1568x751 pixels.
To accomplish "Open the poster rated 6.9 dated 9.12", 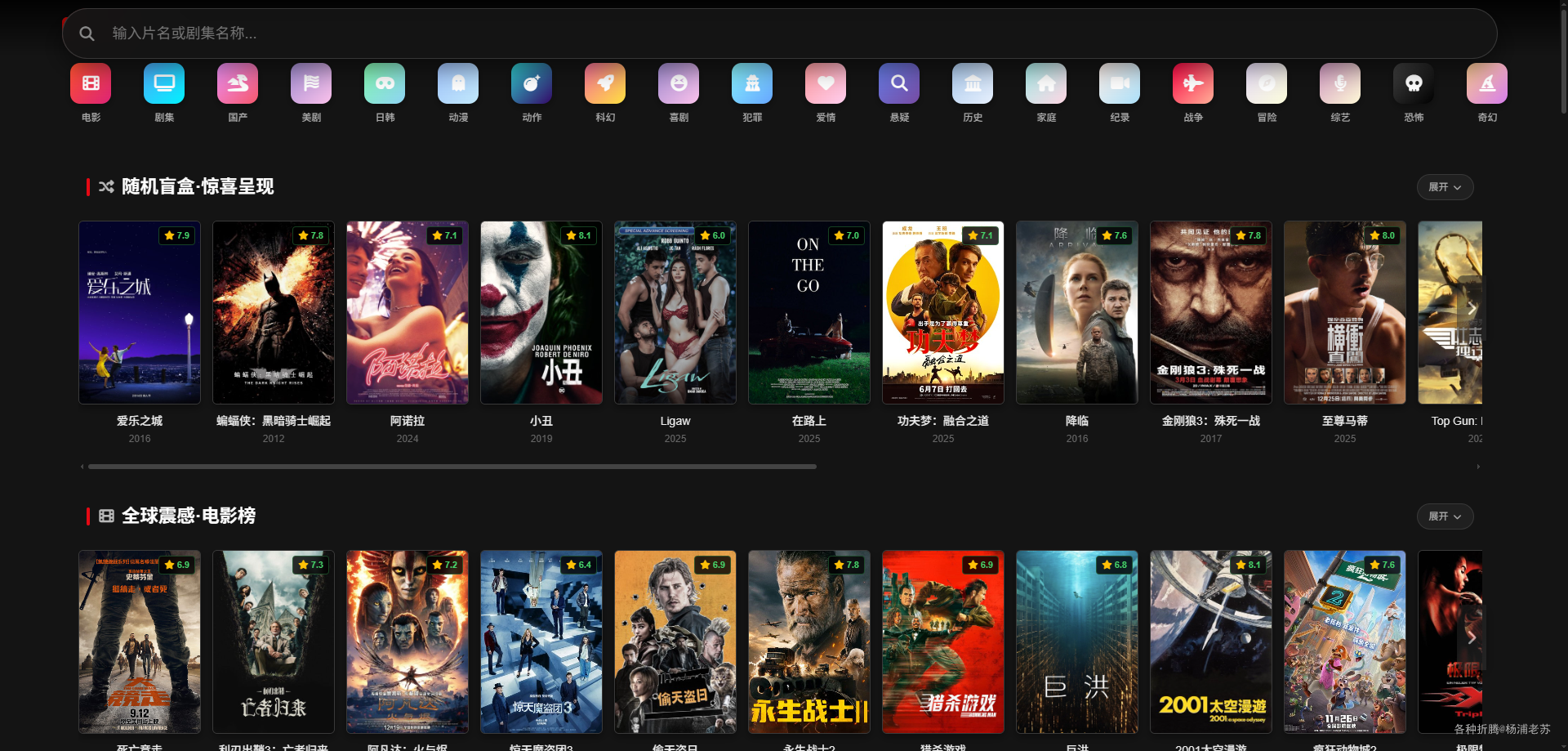I will click(x=140, y=641).
